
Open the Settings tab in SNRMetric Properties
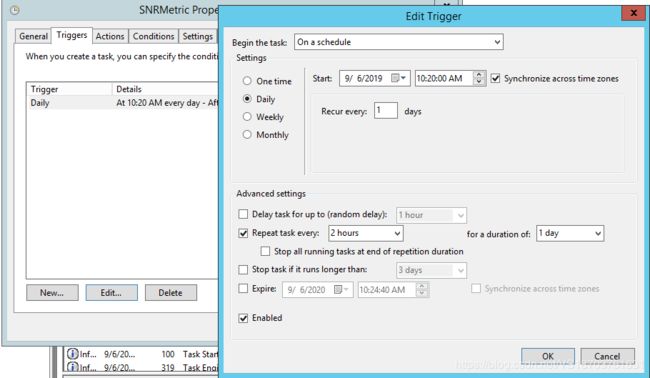pos(198,36)
